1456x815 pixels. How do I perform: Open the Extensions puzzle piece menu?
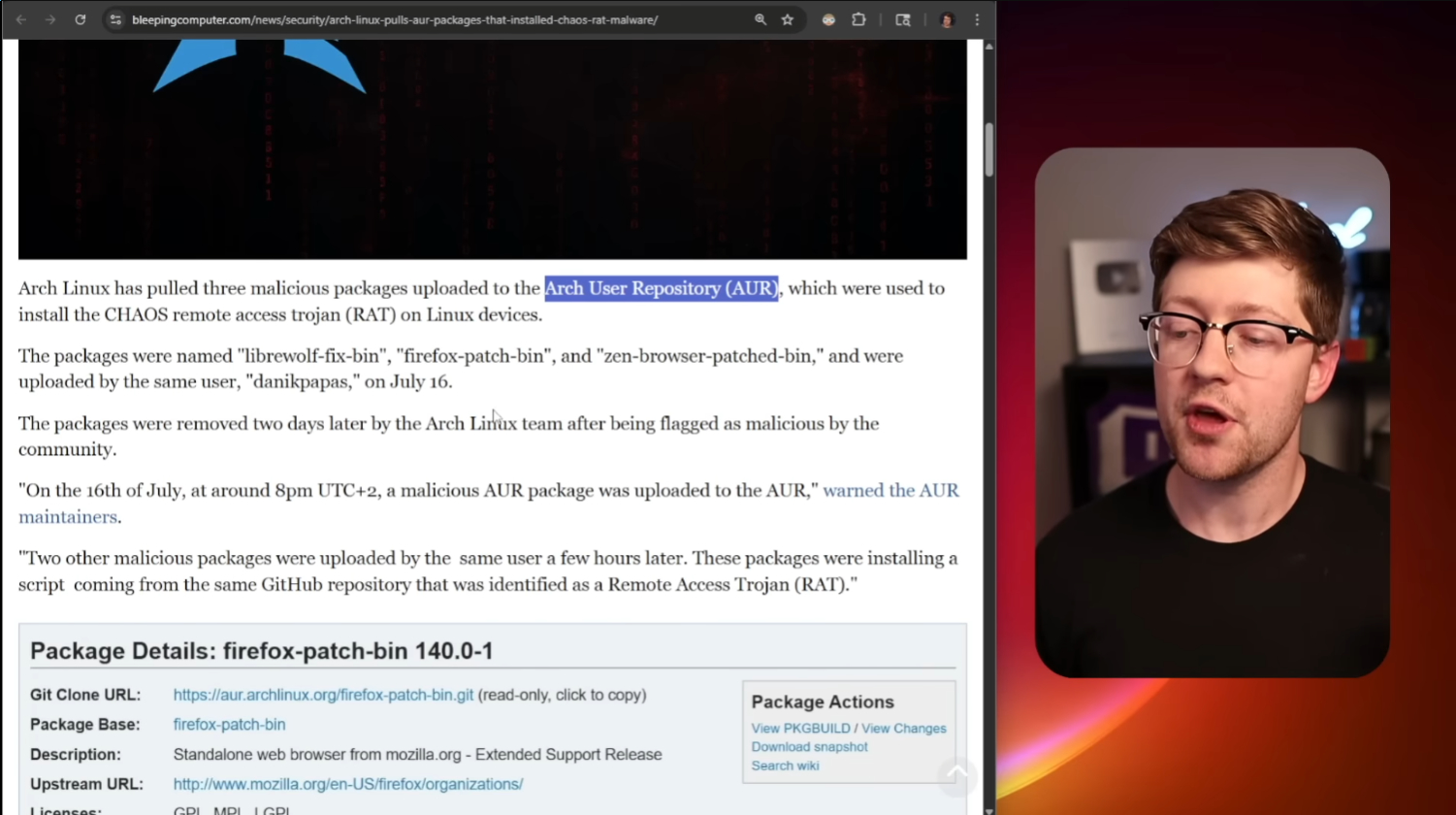[858, 19]
